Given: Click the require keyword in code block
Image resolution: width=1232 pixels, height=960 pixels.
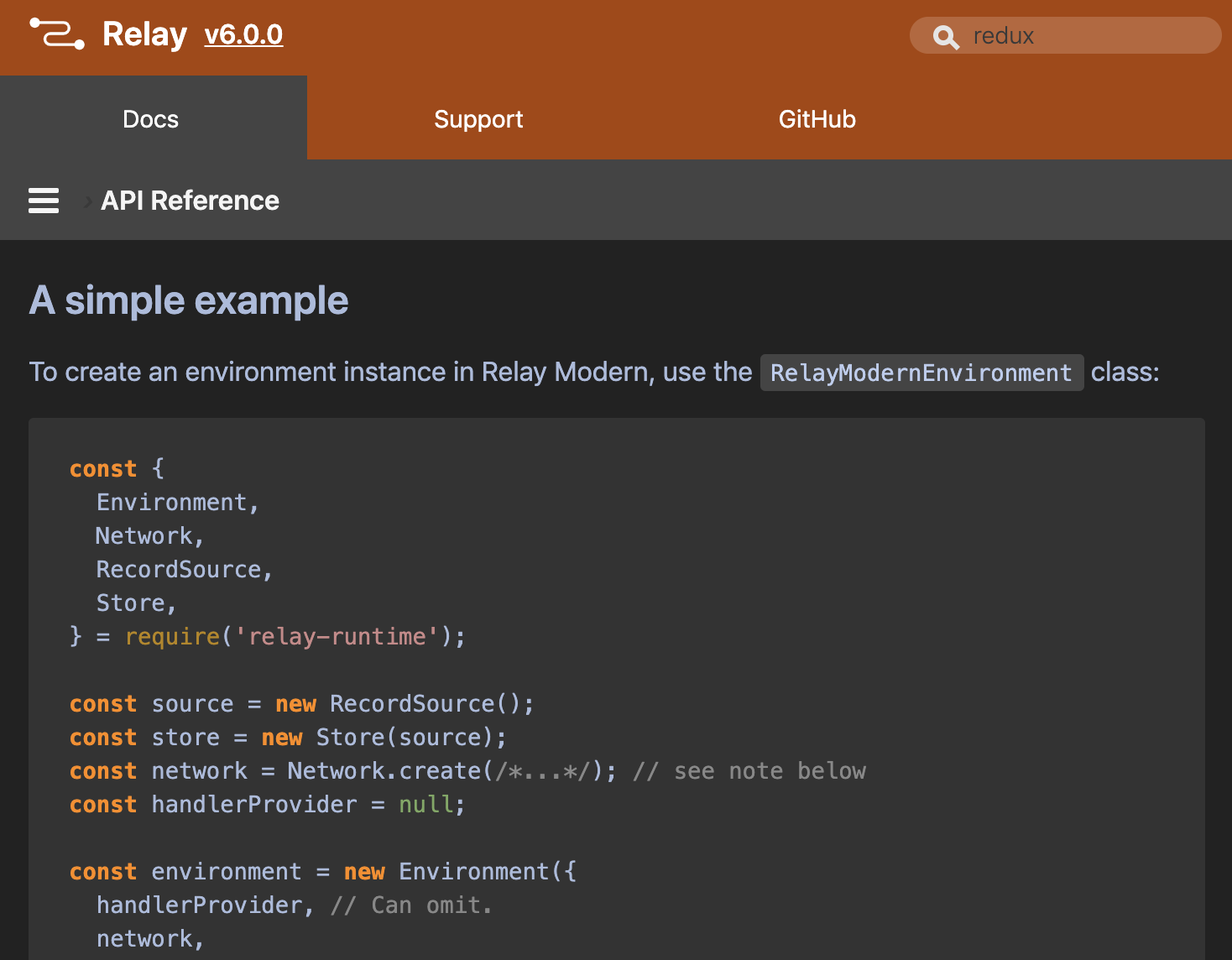Looking at the screenshot, I should (x=172, y=637).
